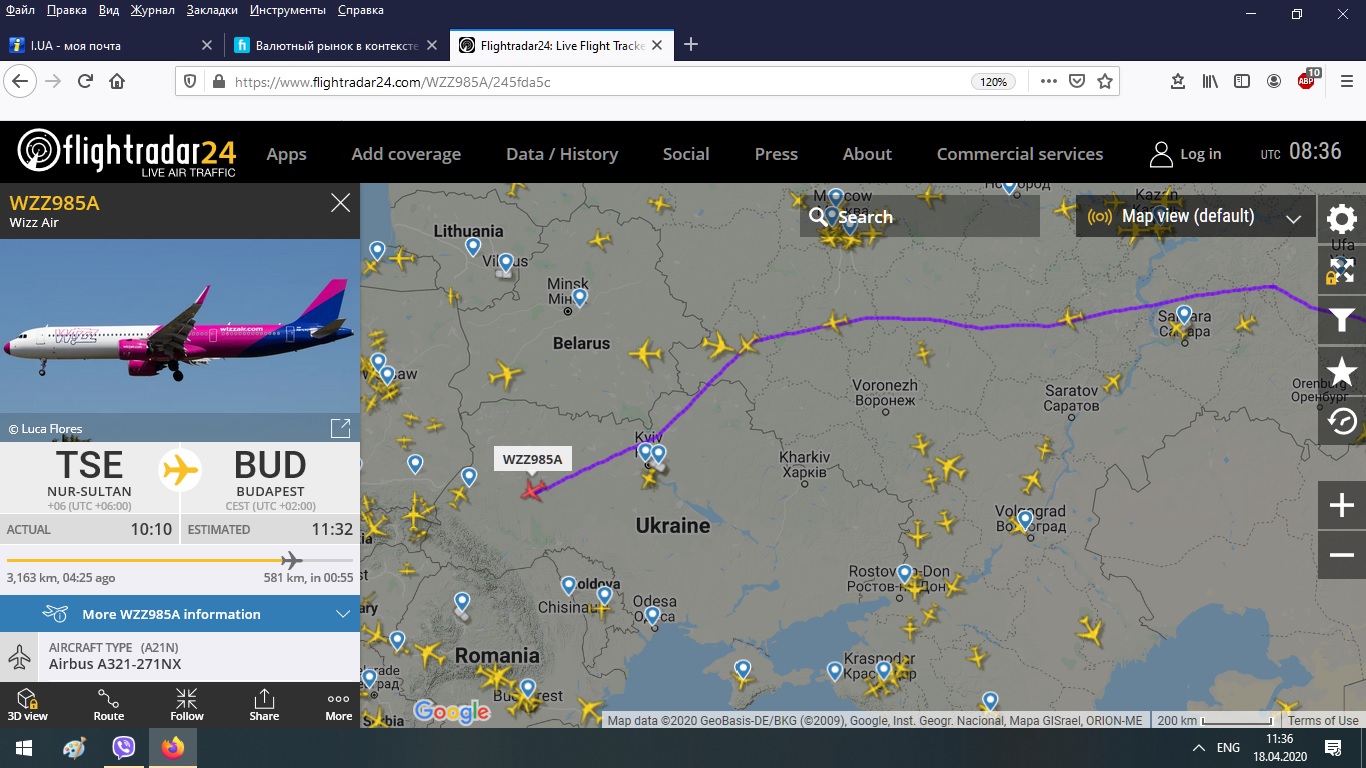
Task: Zoom in on the map
Action: [x=1341, y=506]
